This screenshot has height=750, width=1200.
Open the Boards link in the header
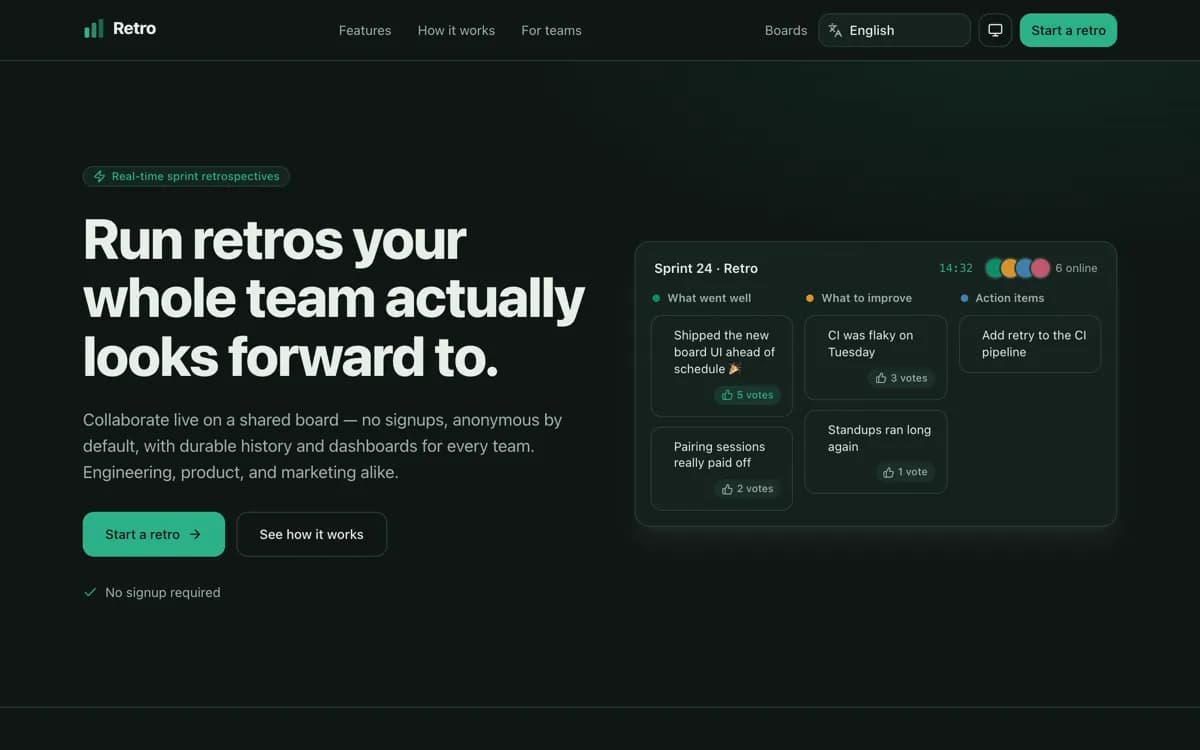tap(786, 30)
